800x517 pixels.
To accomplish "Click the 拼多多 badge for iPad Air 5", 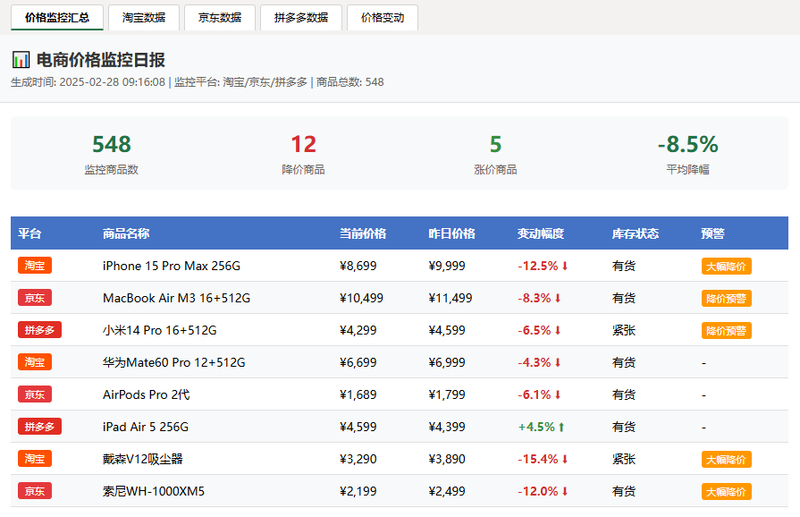I will click(x=40, y=426).
